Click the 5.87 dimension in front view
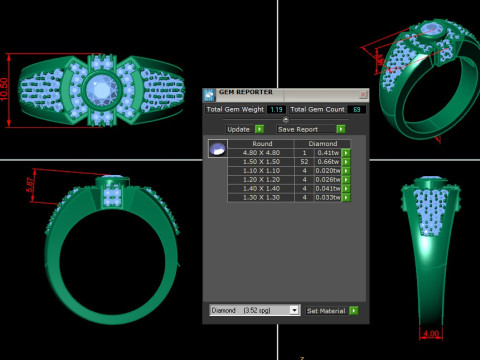480x360 pixels. [30, 185]
